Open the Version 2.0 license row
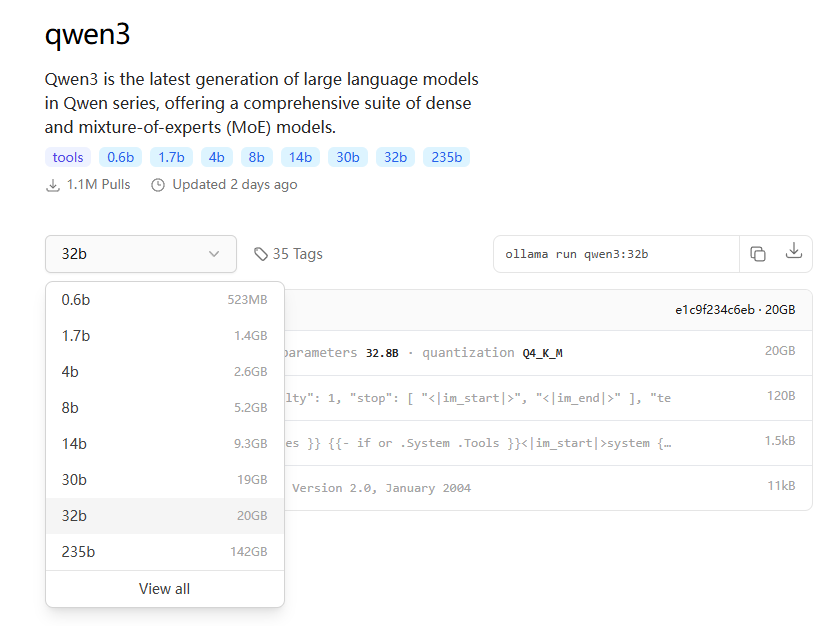The height and width of the screenshot is (626, 835). coord(548,488)
